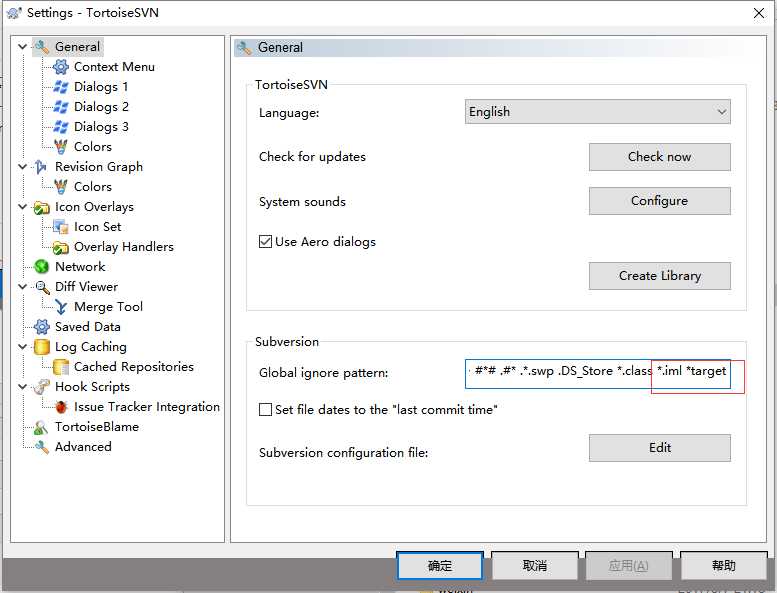777x593 pixels.
Task: Open the Dialogs 2 settings page
Action: 101,107
